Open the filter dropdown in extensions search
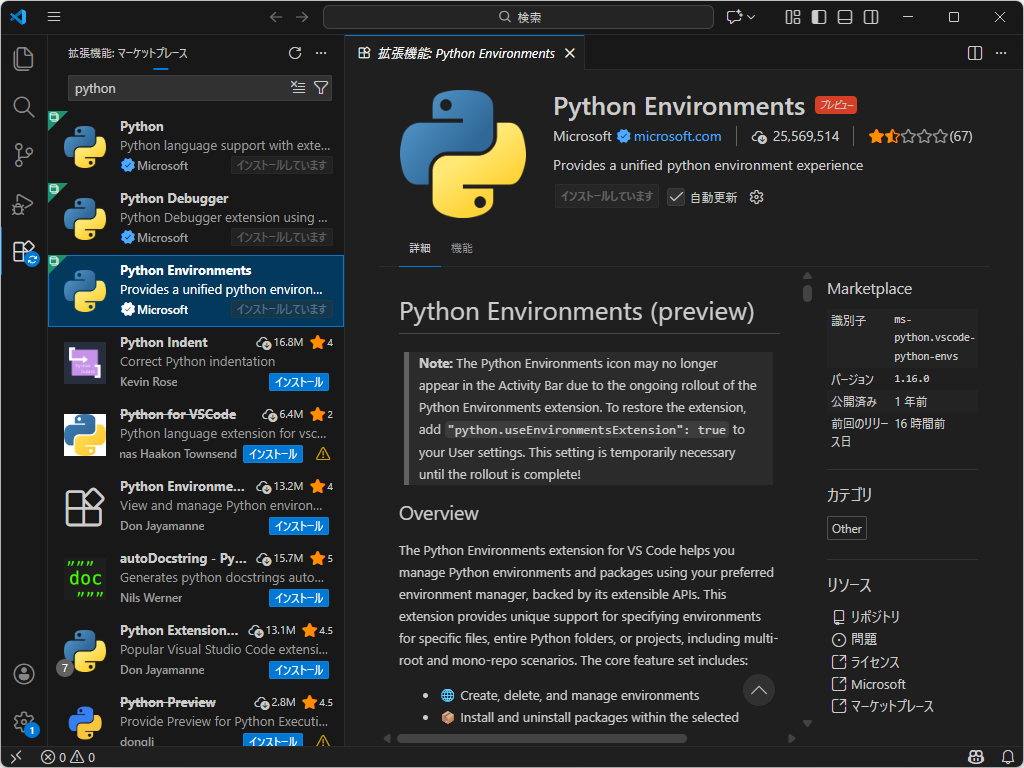1024x768 pixels. click(x=320, y=88)
